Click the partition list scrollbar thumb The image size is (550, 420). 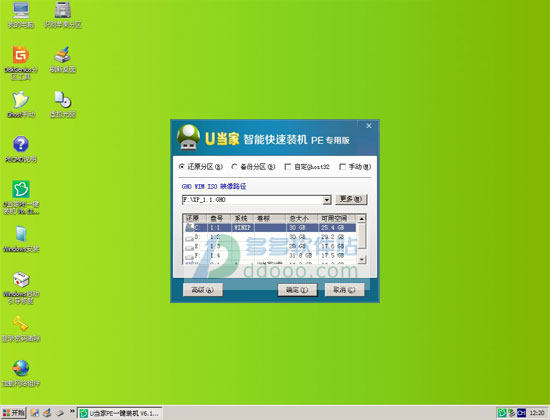coord(362,235)
